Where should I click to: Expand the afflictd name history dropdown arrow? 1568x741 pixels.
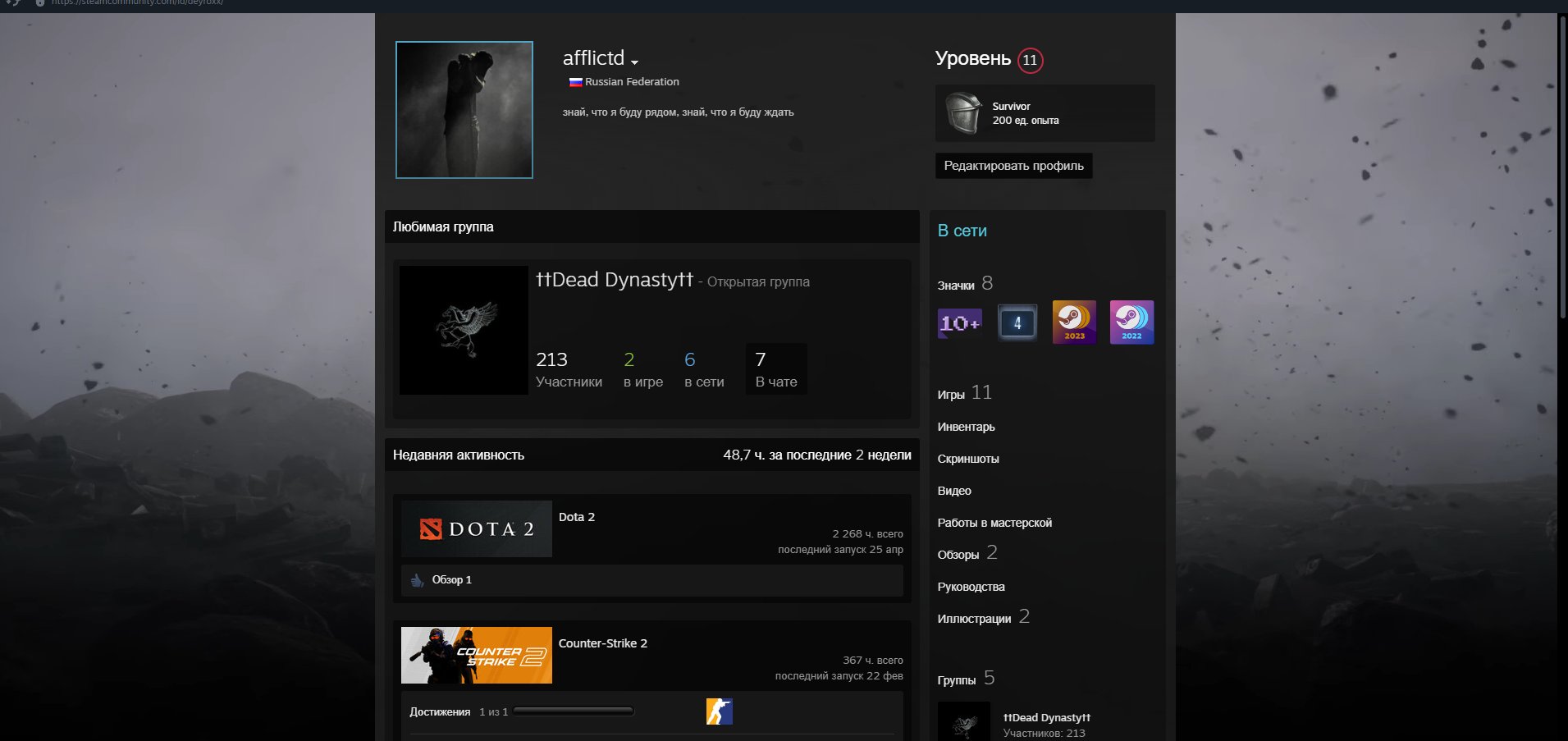click(x=634, y=62)
